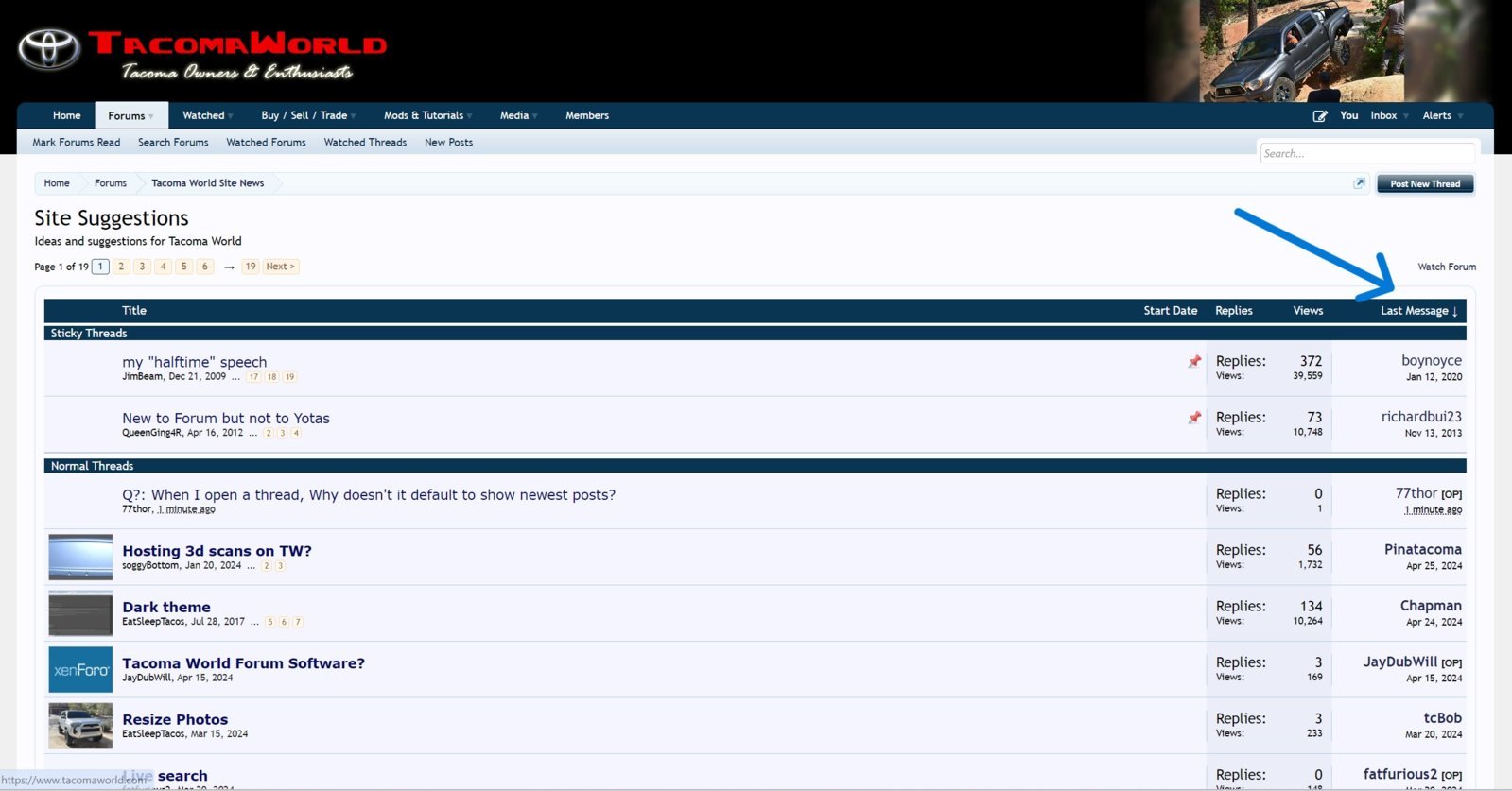
Task: Sort threads by Replies column
Action: click(1234, 311)
